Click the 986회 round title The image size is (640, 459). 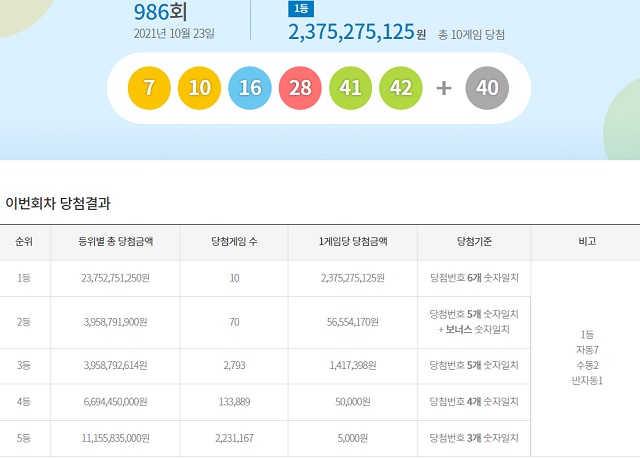160,12
